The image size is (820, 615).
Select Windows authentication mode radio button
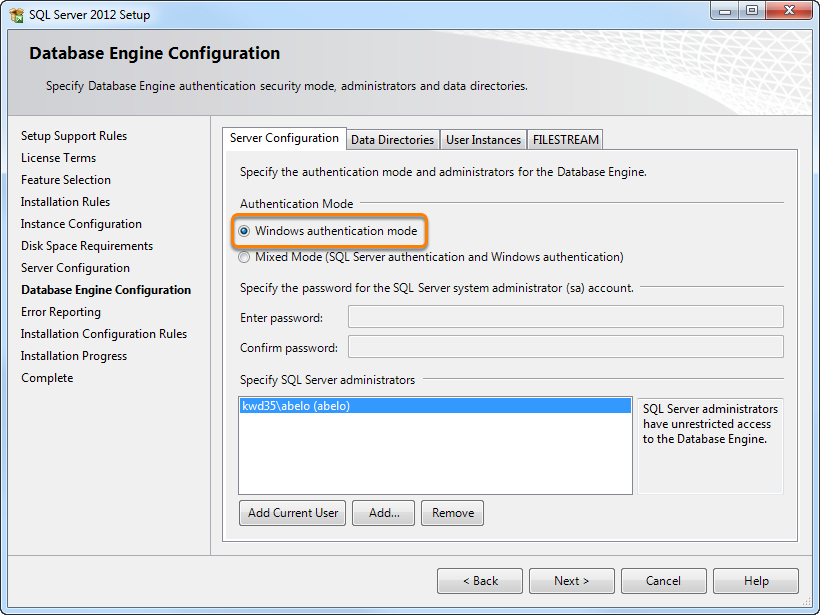[x=244, y=231]
